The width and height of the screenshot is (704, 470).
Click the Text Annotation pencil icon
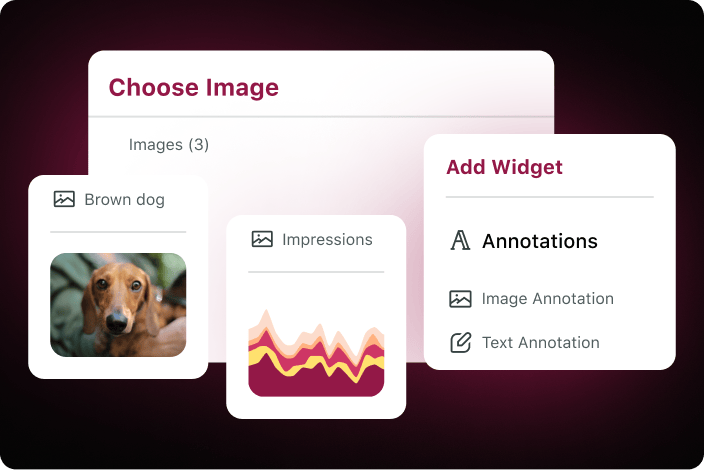tap(460, 343)
